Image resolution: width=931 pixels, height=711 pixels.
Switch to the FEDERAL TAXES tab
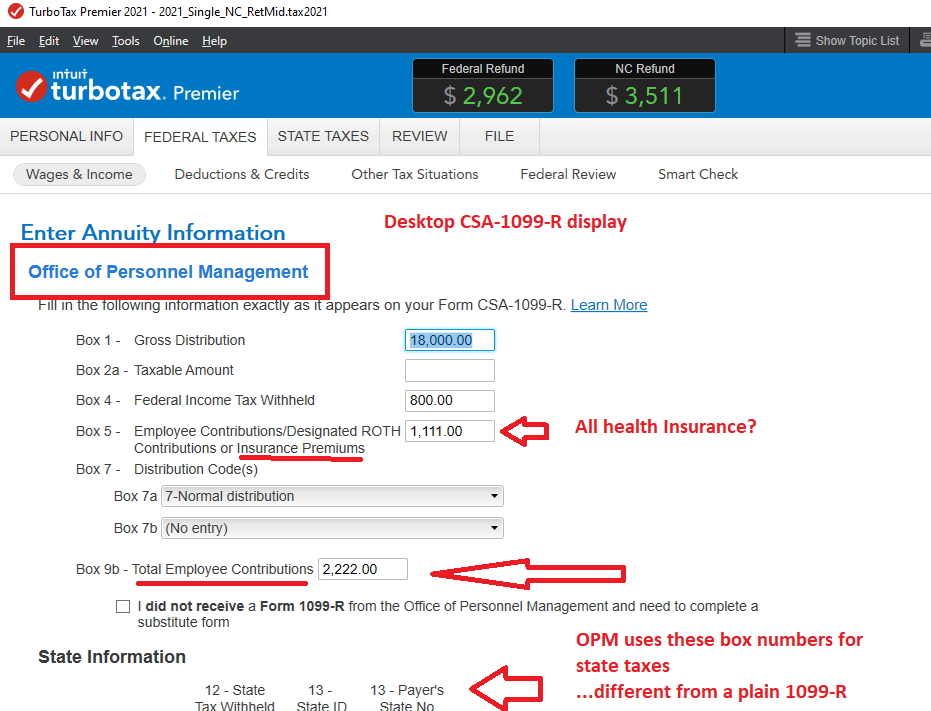[x=200, y=137]
